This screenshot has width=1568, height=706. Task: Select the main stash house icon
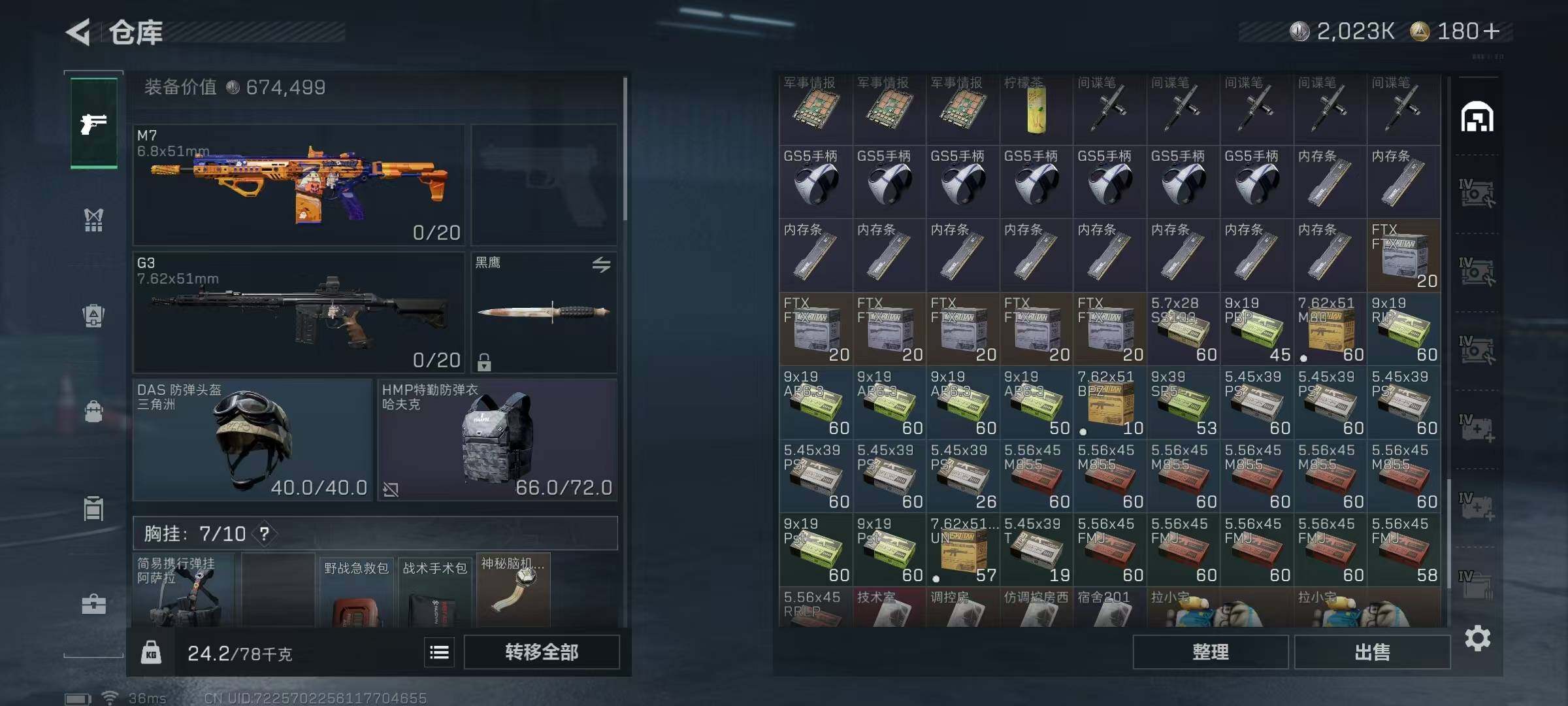[x=1477, y=118]
